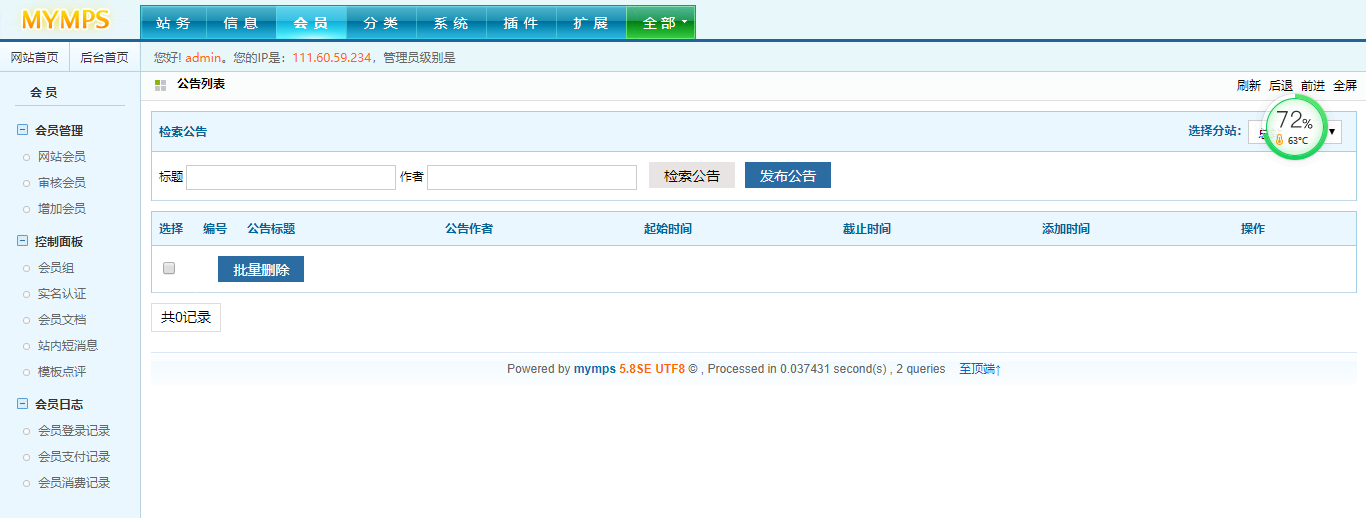
Task: Click the 72% temperature monitor widget
Action: [1296, 127]
